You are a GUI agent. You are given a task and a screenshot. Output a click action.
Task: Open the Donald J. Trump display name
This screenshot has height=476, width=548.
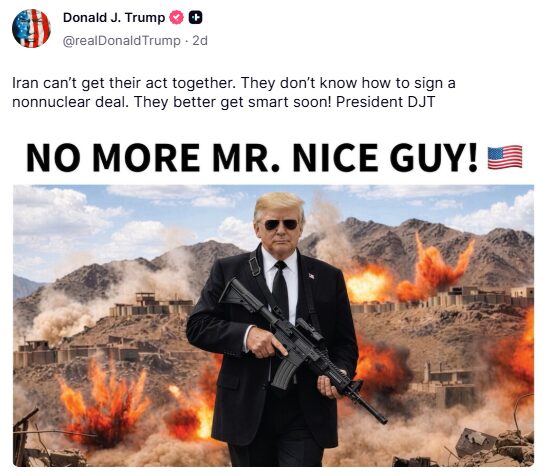tap(114, 17)
